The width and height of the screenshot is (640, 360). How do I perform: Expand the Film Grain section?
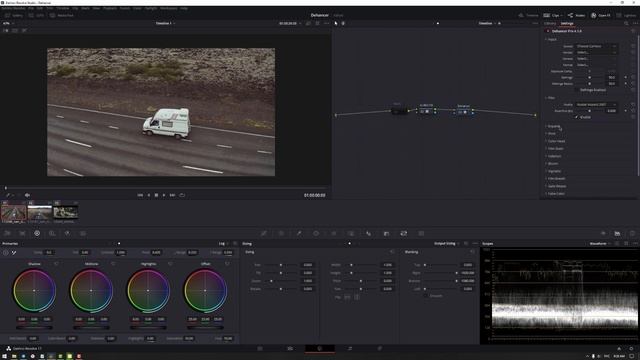(556, 149)
